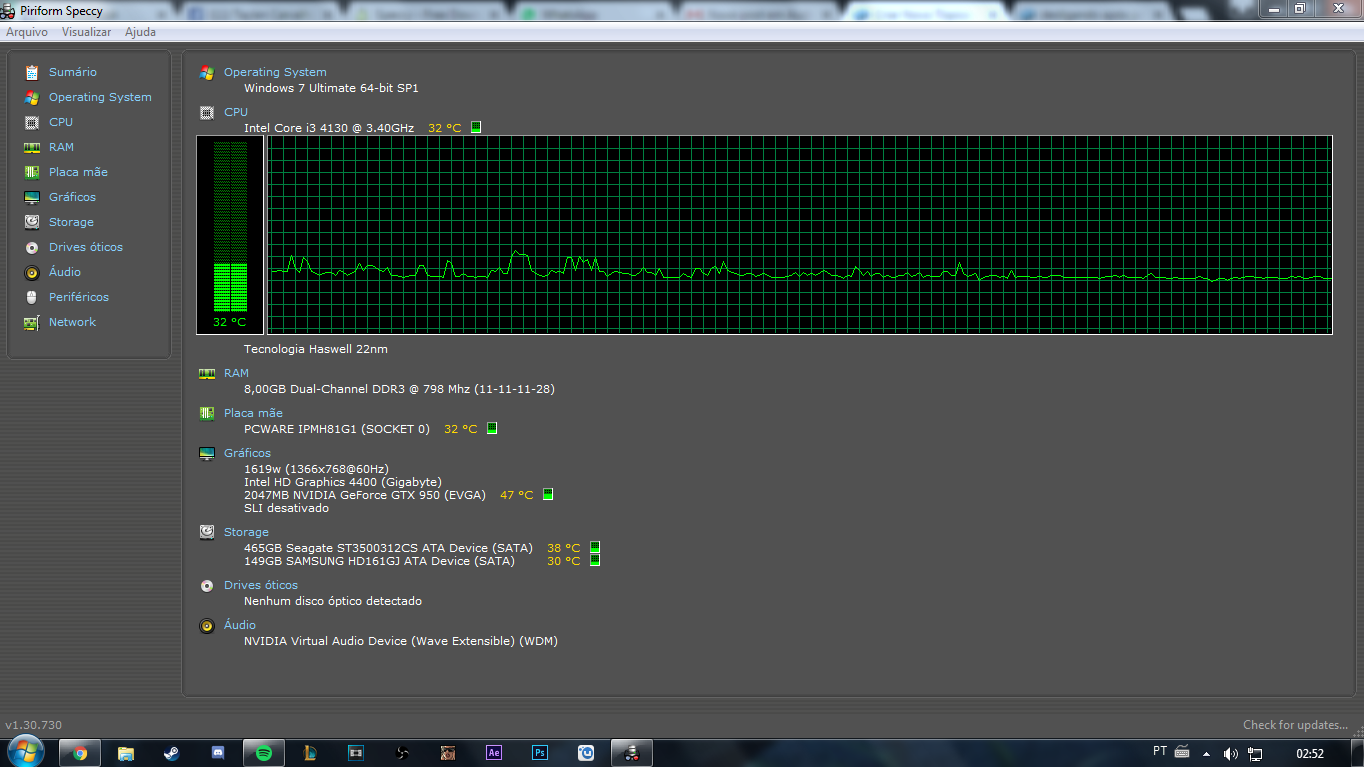Screen dimensions: 1364x767
Task: Click the Tecnologia Haswell 22nm text
Action: pyautogui.click(x=316, y=349)
